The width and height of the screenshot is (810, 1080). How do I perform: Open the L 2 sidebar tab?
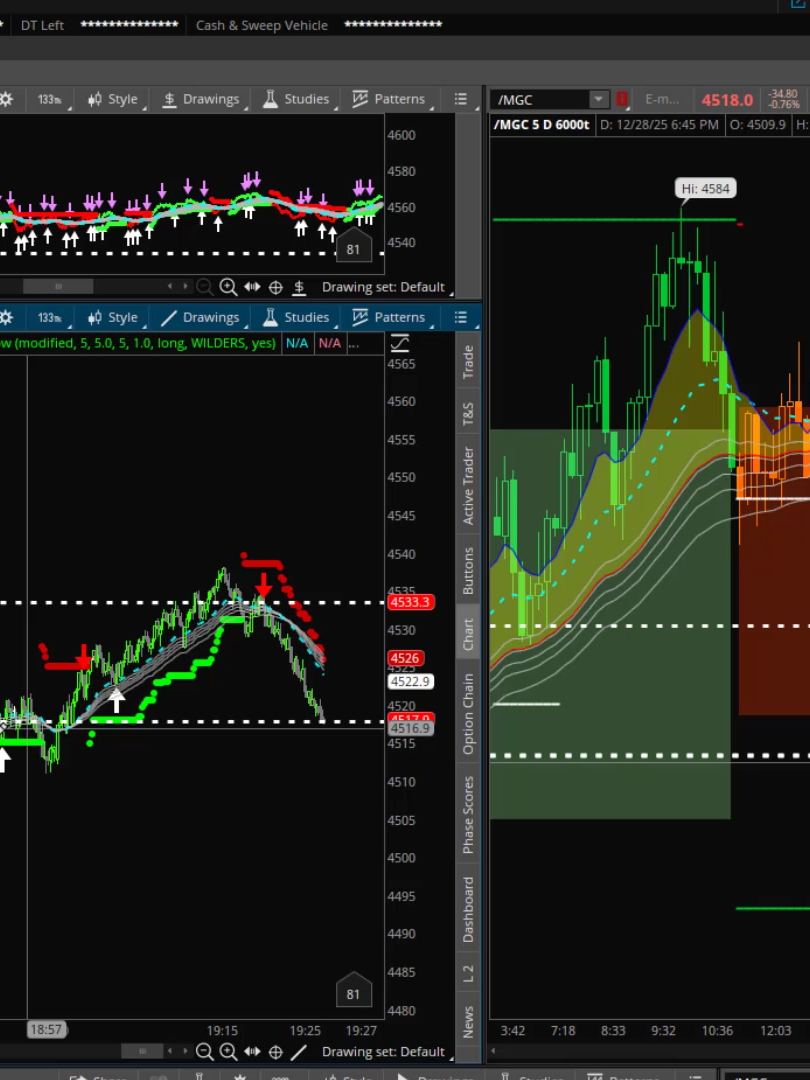[468, 974]
